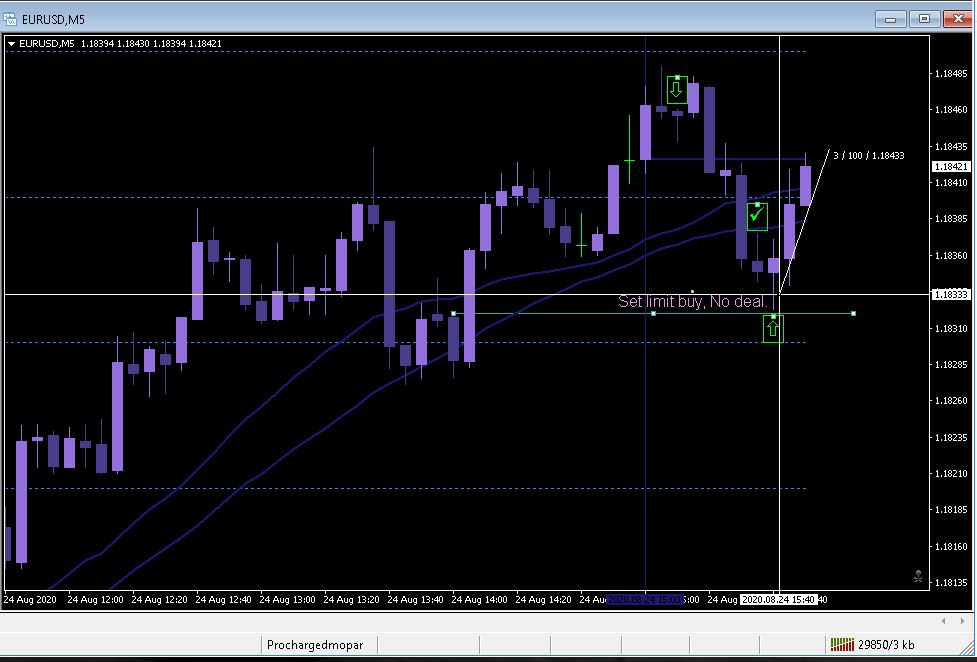Select the green buy up-arrow marker

pyautogui.click(x=773, y=329)
